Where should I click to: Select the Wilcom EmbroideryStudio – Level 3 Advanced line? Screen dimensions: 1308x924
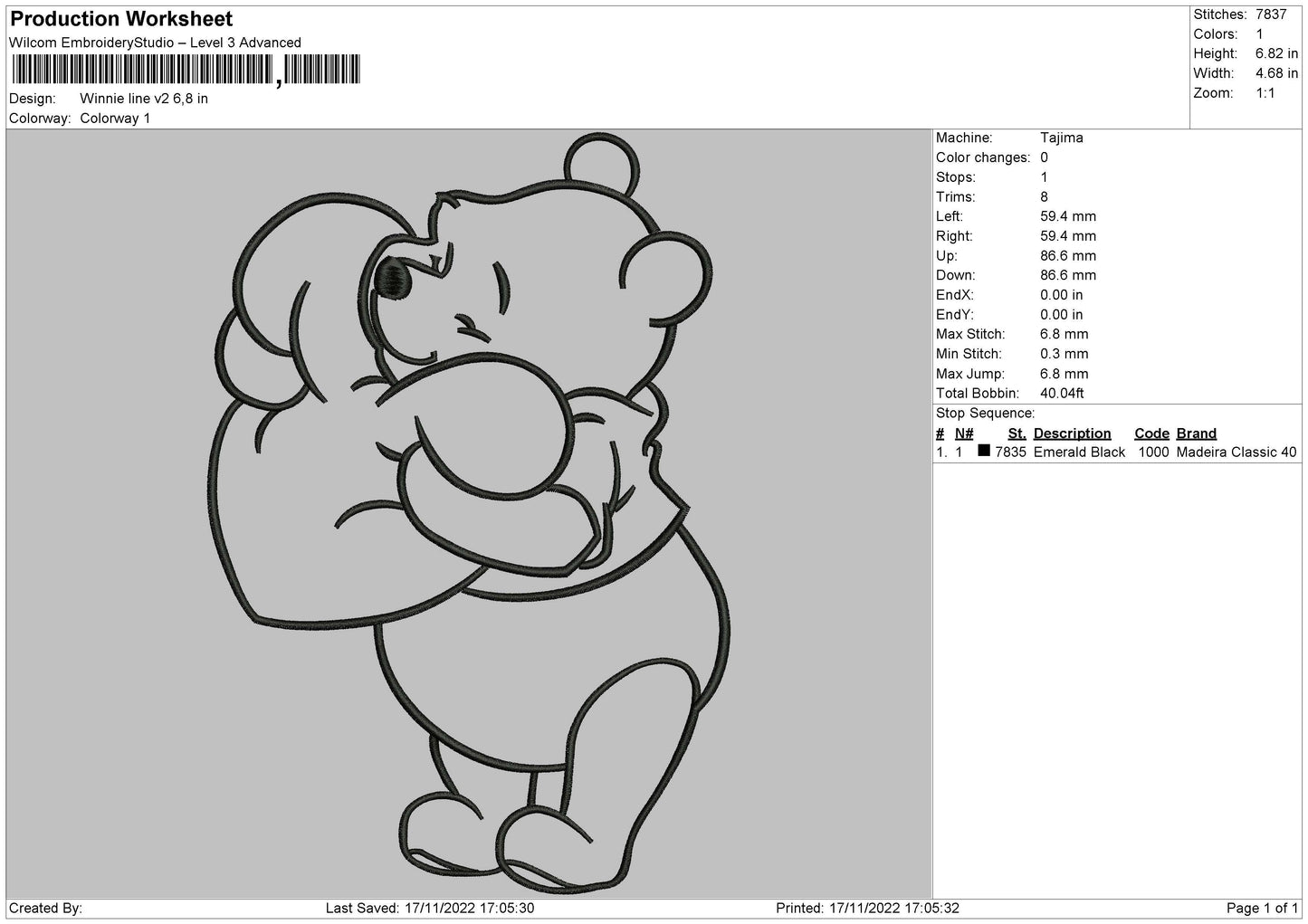coord(155,43)
